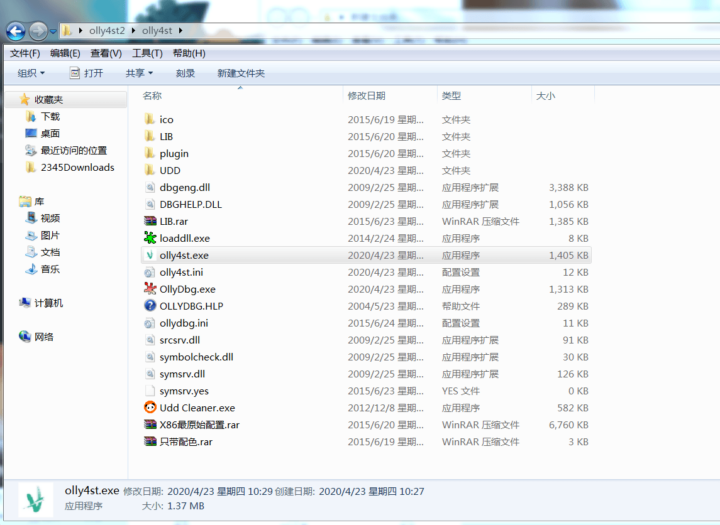The width and height of the screenshot is (720, 525).
Task: Select 库 in the navigation pane
Action: tap(39, 202)
